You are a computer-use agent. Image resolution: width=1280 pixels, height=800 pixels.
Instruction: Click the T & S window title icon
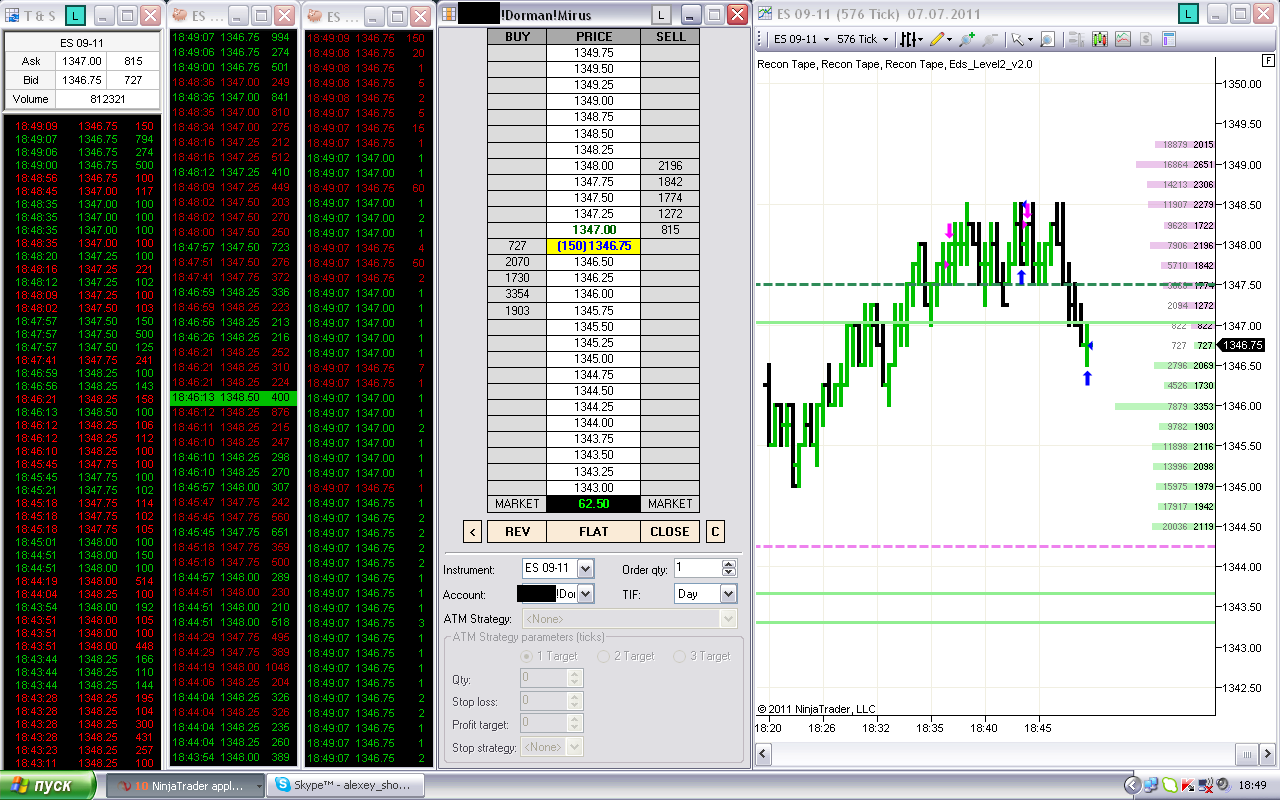(x=12, y=15)
